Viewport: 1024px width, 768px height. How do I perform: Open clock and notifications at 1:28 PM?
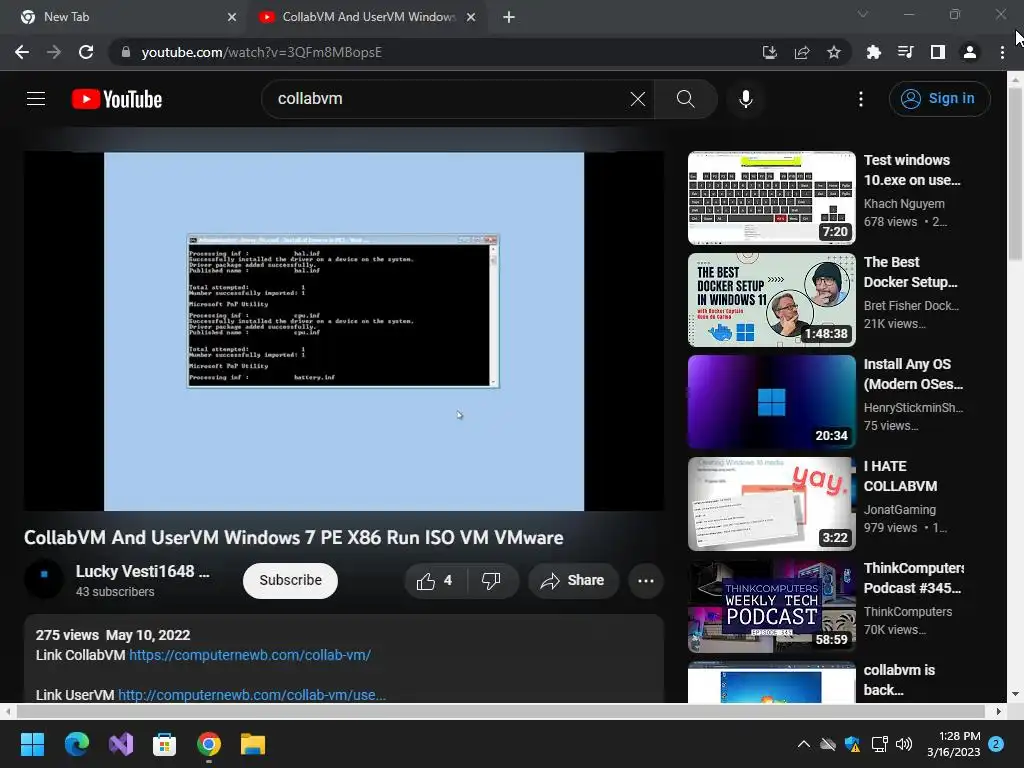(x=954, y=744)
